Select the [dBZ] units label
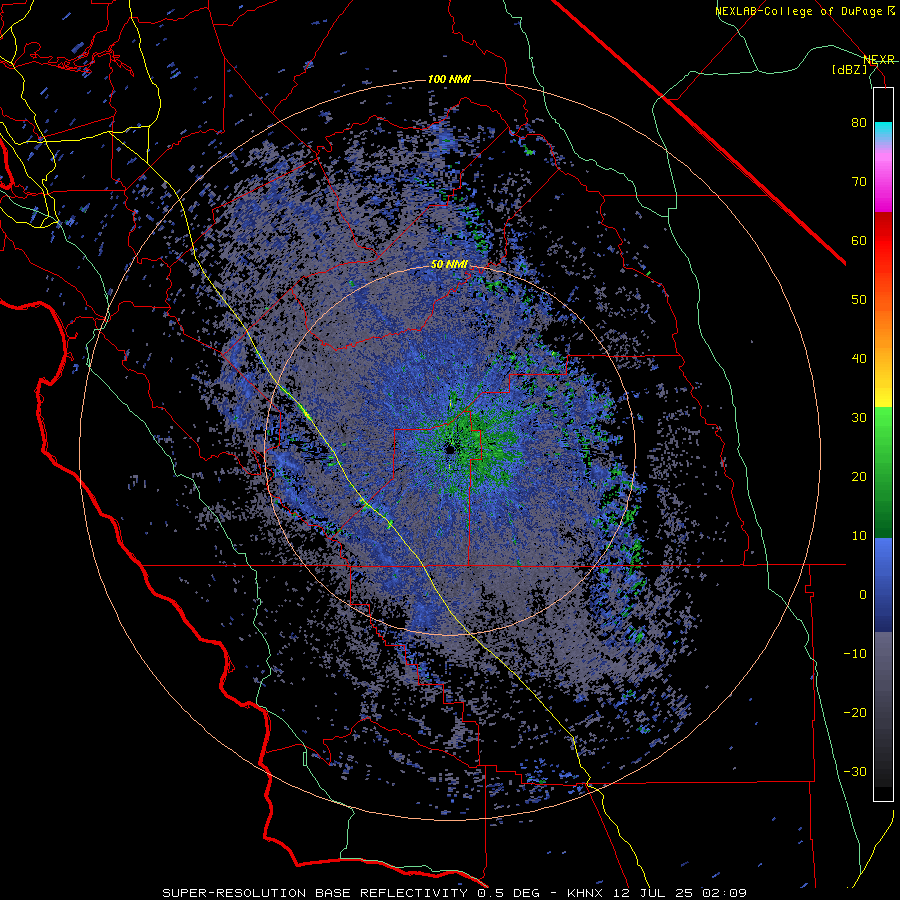 coord(849,69)
